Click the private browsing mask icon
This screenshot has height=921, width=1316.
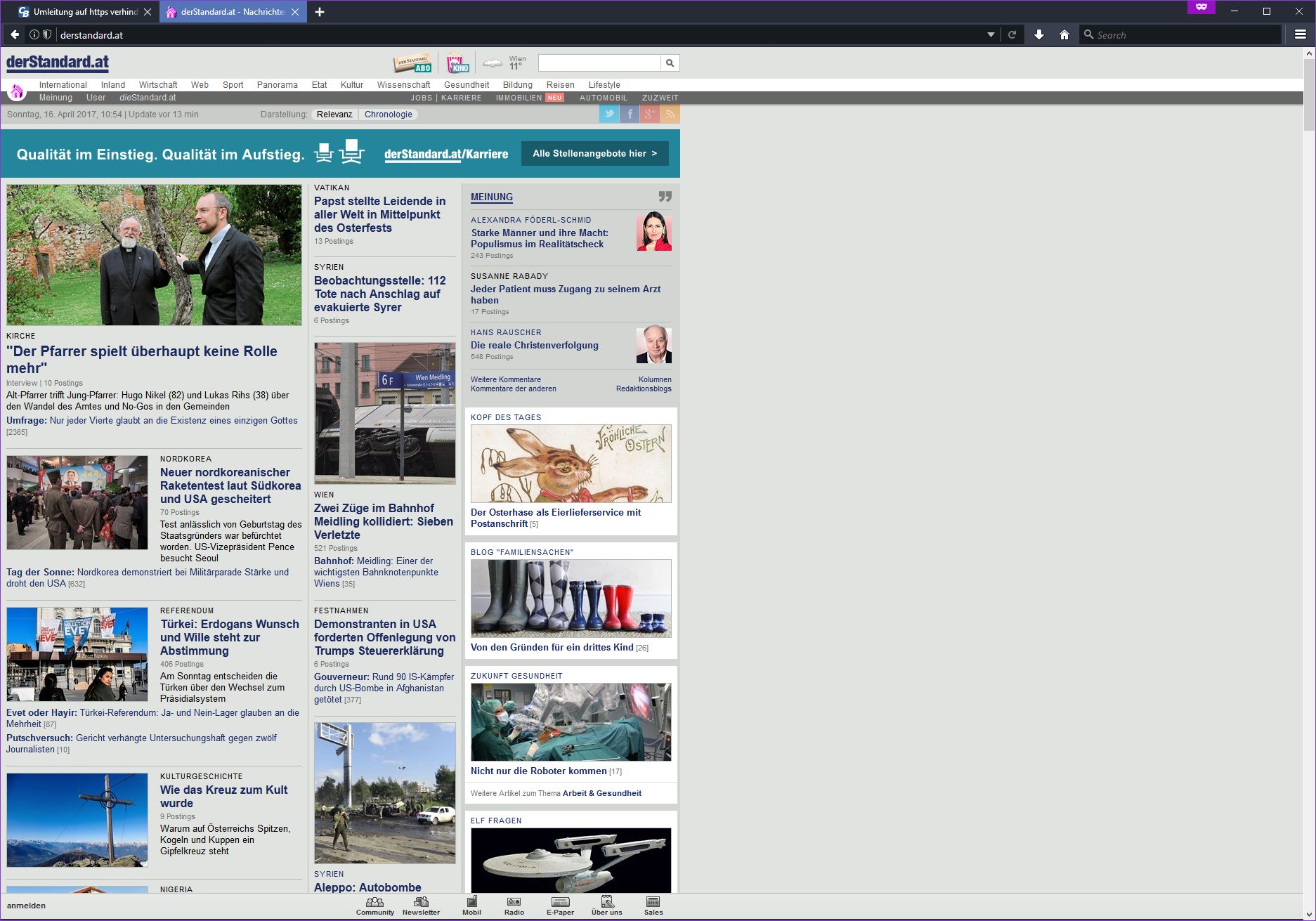(x=1201, y=7)
